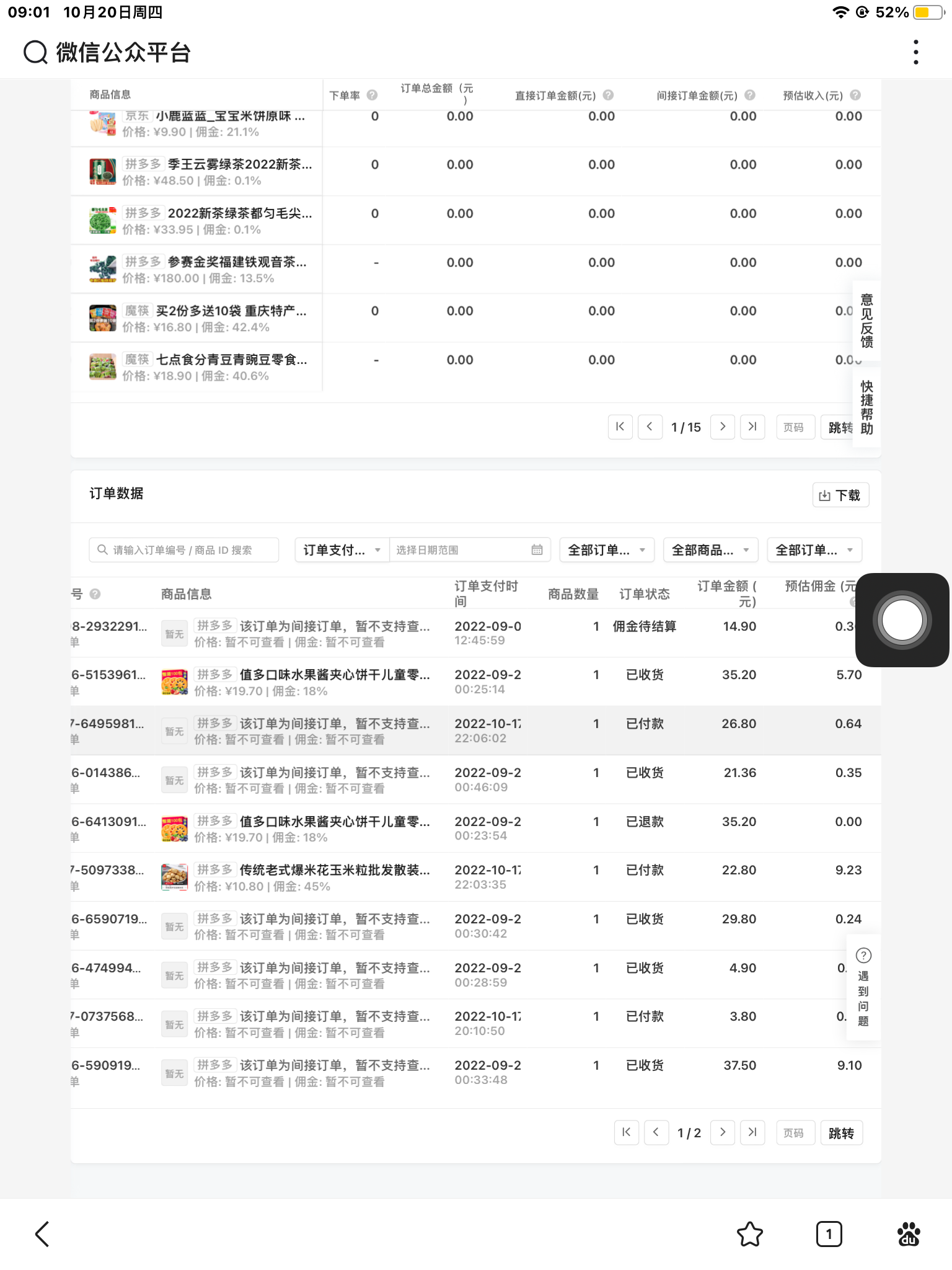This screenshot has width=952, height=1270.
Task: Open the 意见反馈 side tab
Action: (x=866, y=321)
